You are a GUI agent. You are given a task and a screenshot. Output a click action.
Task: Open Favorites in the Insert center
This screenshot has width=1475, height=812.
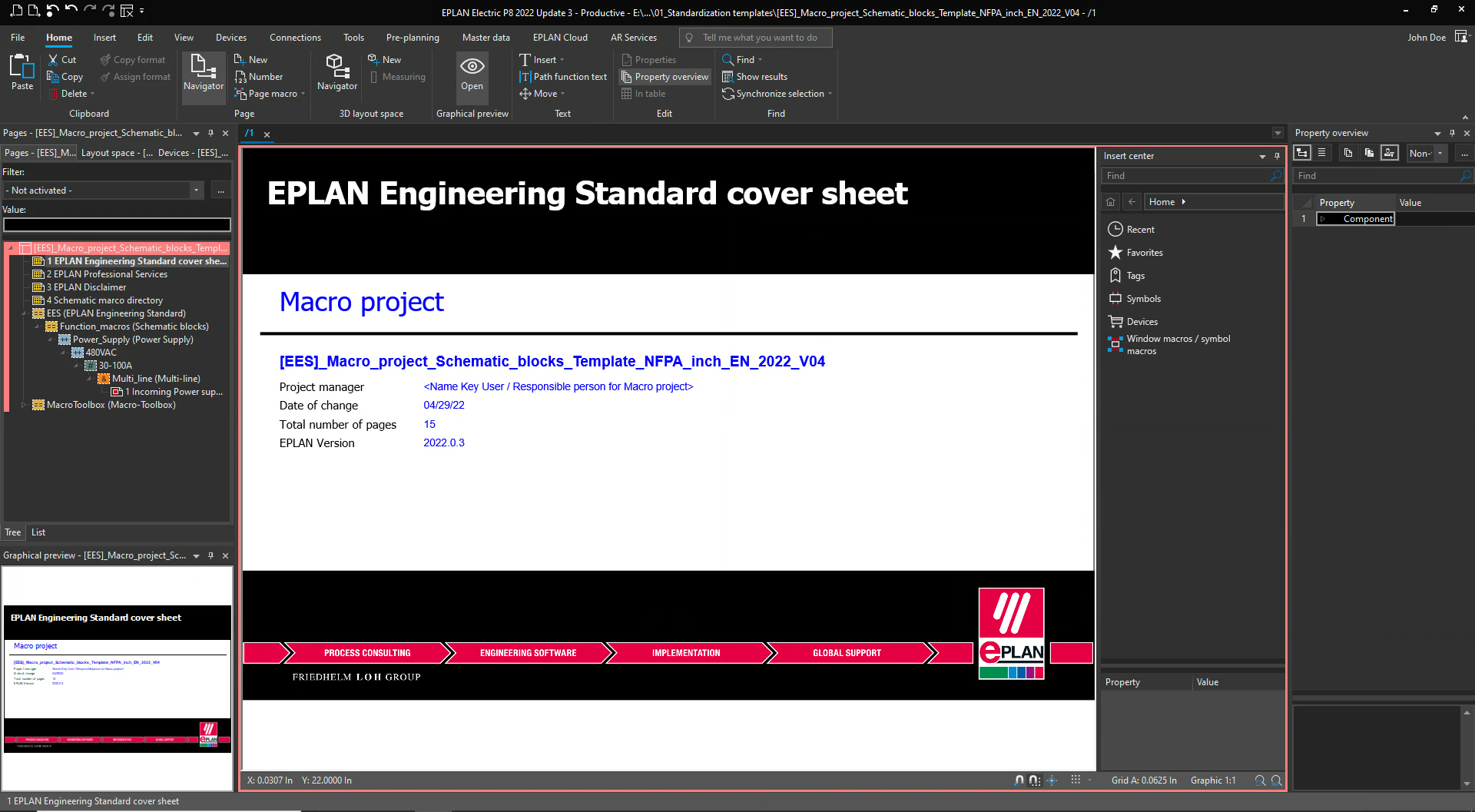(x=1144, y=253)
